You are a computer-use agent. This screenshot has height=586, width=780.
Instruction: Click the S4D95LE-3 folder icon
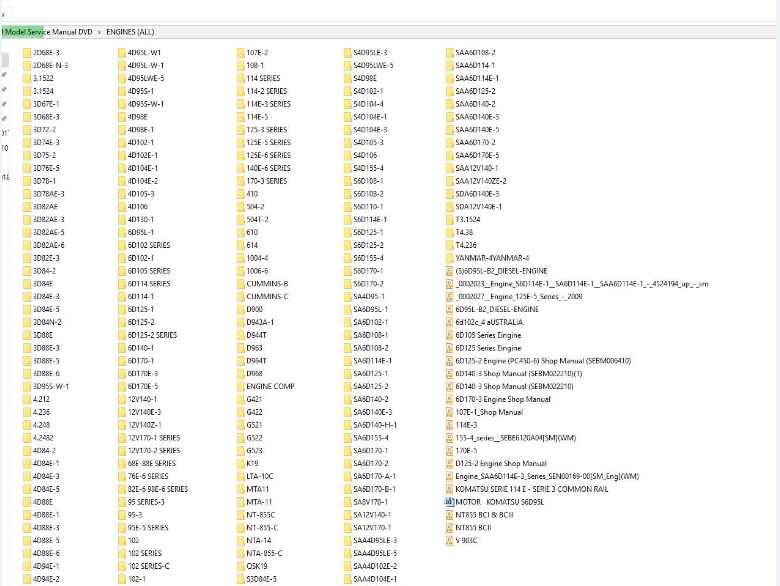pyautogui.click(x=348, y=53)
